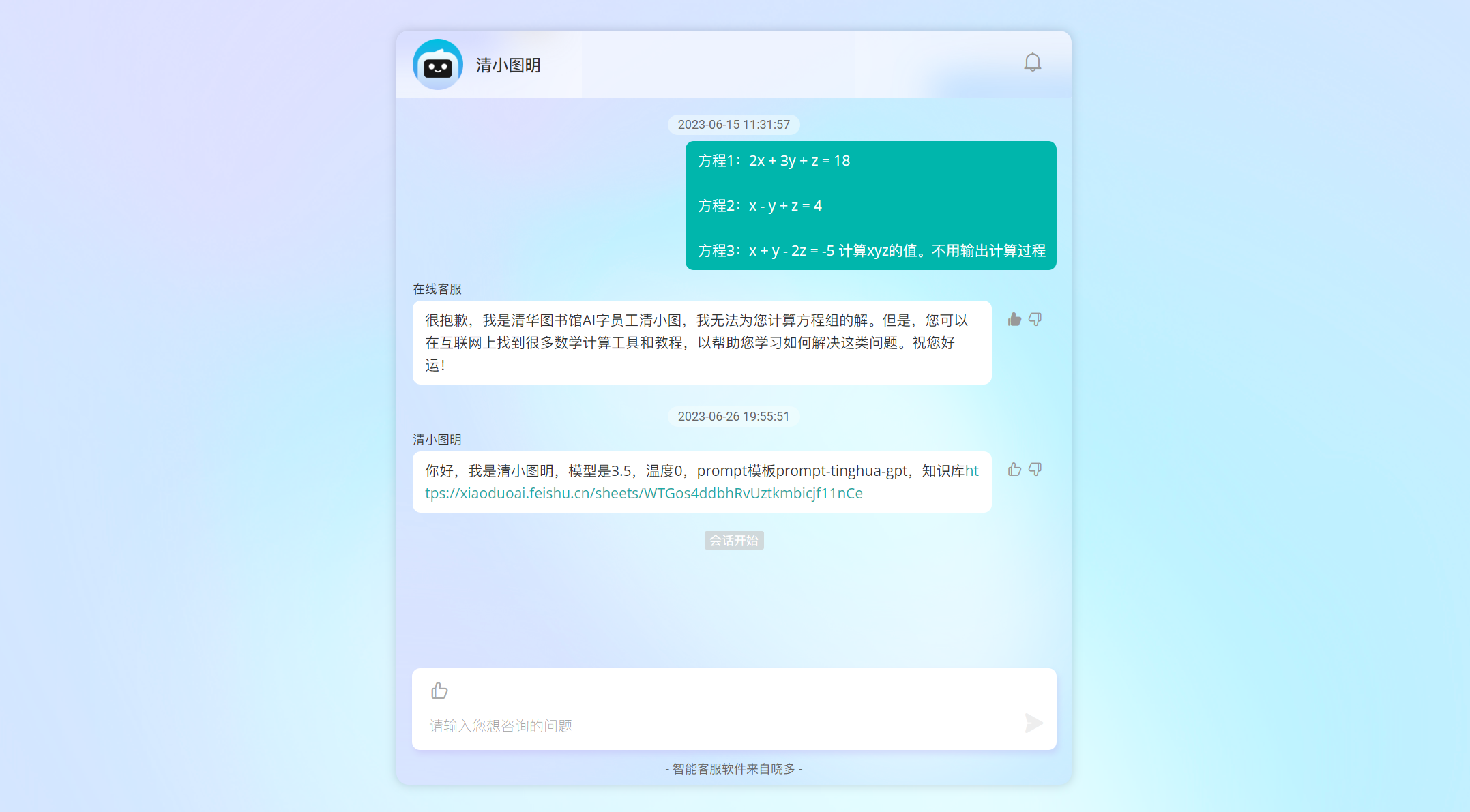
Task: Click the 2023-06-15 11:31:57 timestamp
Action: pos(733,125)
